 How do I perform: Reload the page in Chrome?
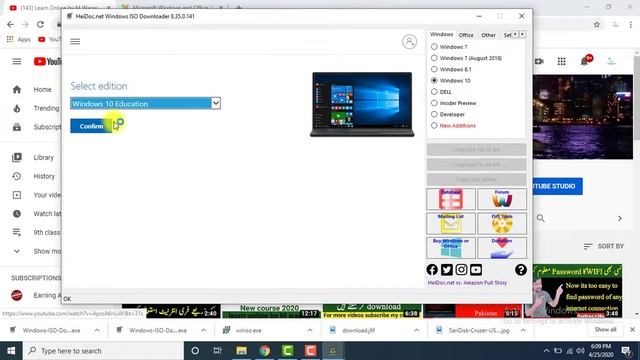tap(40, 24)
